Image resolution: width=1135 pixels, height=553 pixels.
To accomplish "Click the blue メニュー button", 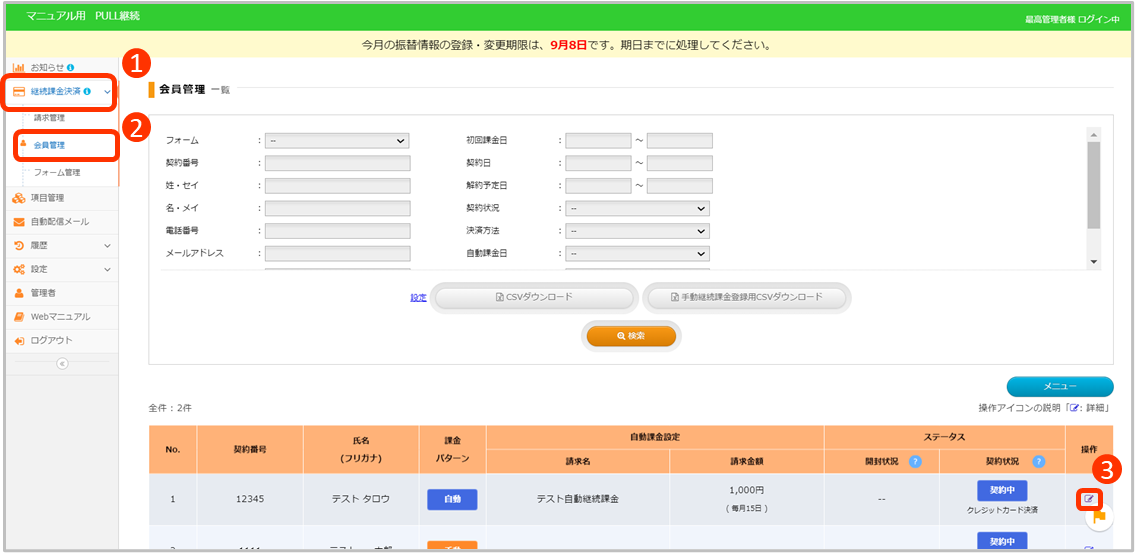I will 1059,387.
